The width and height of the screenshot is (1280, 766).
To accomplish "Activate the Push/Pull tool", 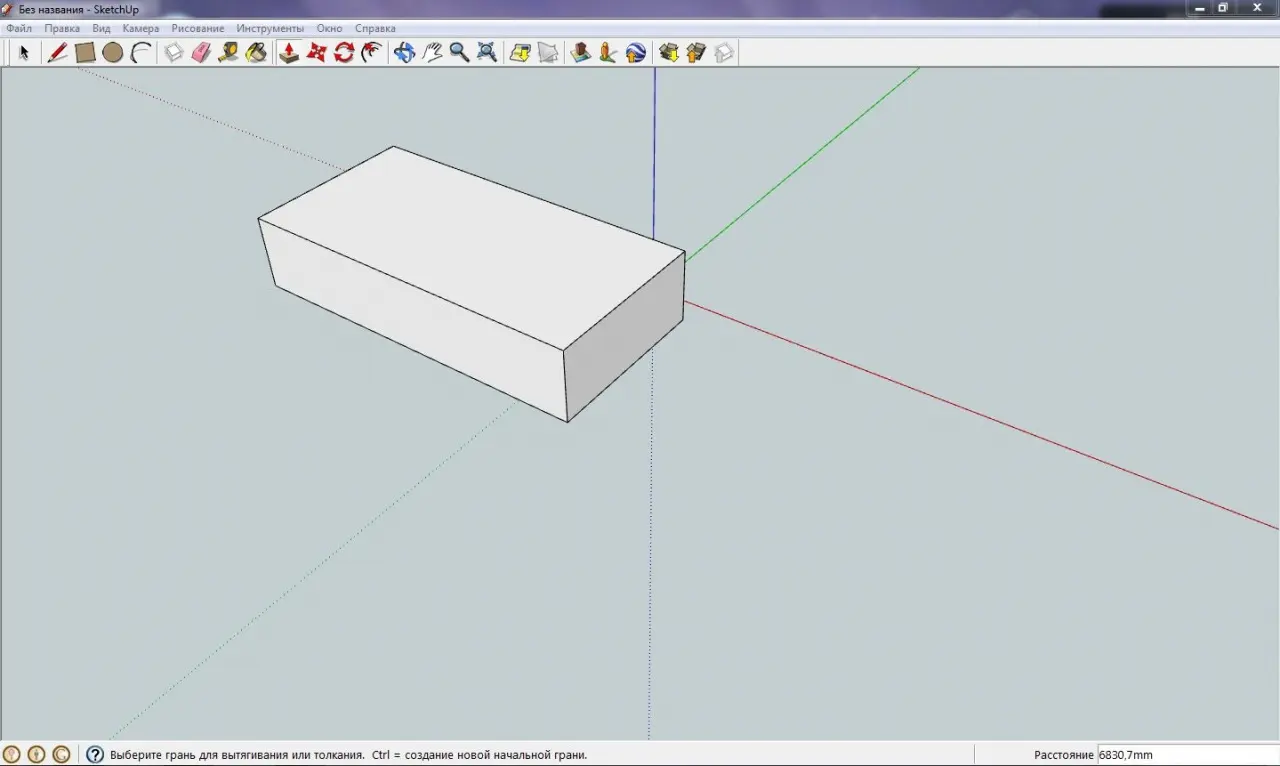I will click(x=289, y=53).
